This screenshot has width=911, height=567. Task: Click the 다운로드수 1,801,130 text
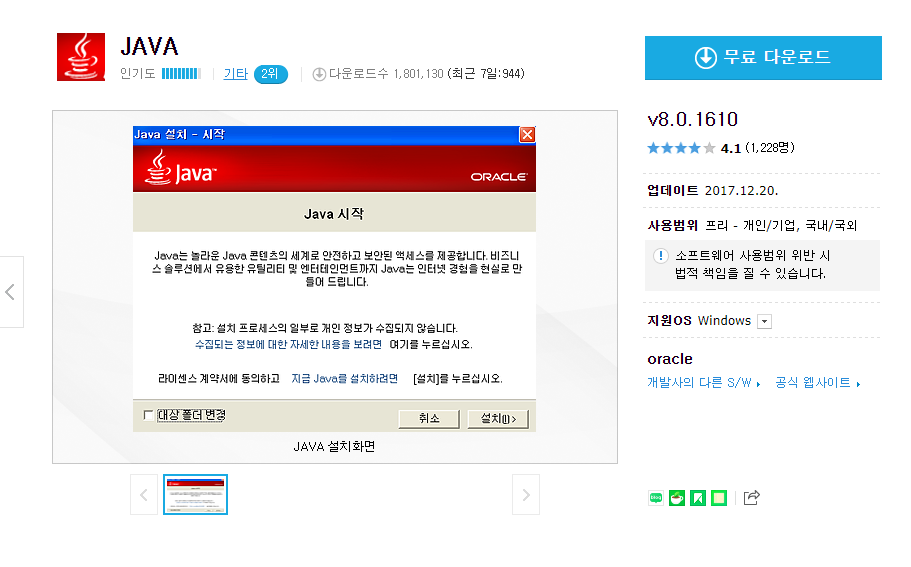386,74
